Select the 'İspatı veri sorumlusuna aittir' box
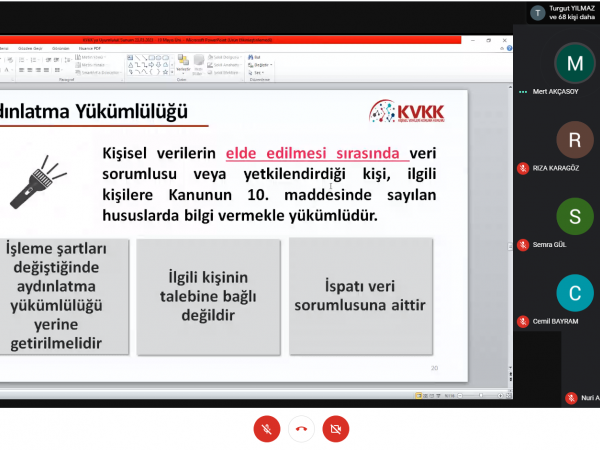The width and height of the screenshot is (600, 450). [x=361, y=297]
